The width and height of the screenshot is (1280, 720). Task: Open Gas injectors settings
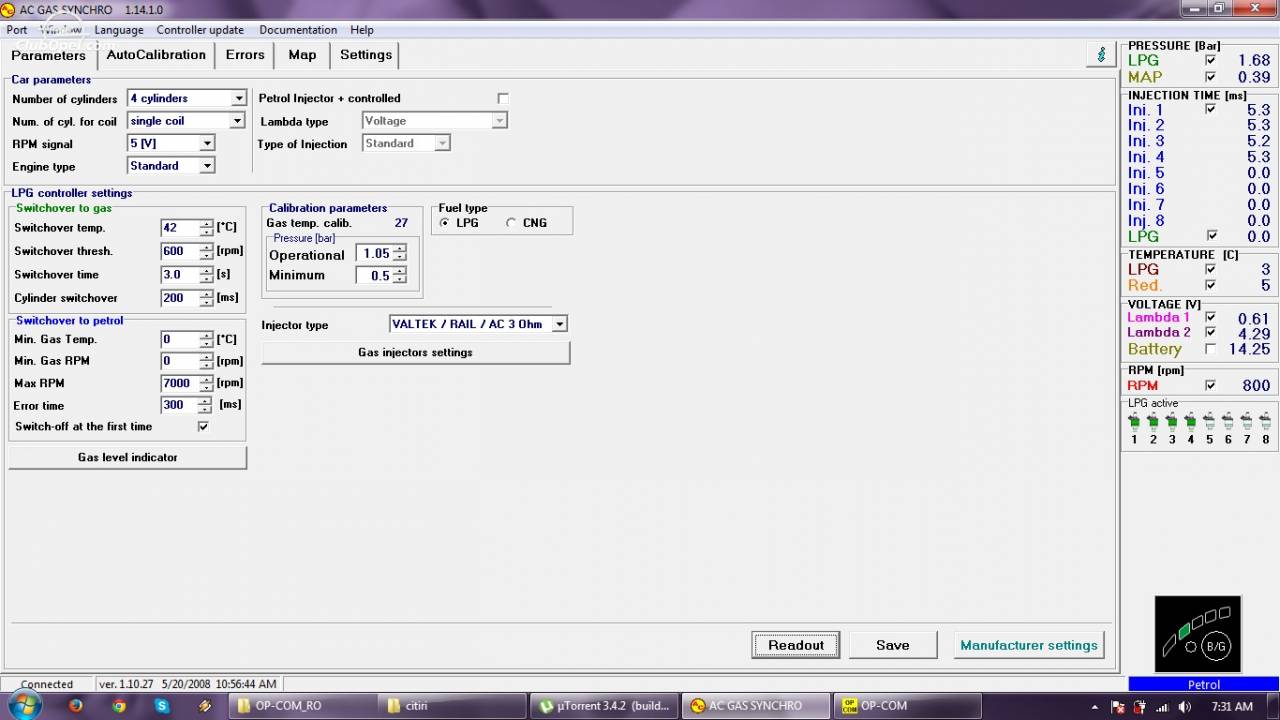tap(415, 352)
